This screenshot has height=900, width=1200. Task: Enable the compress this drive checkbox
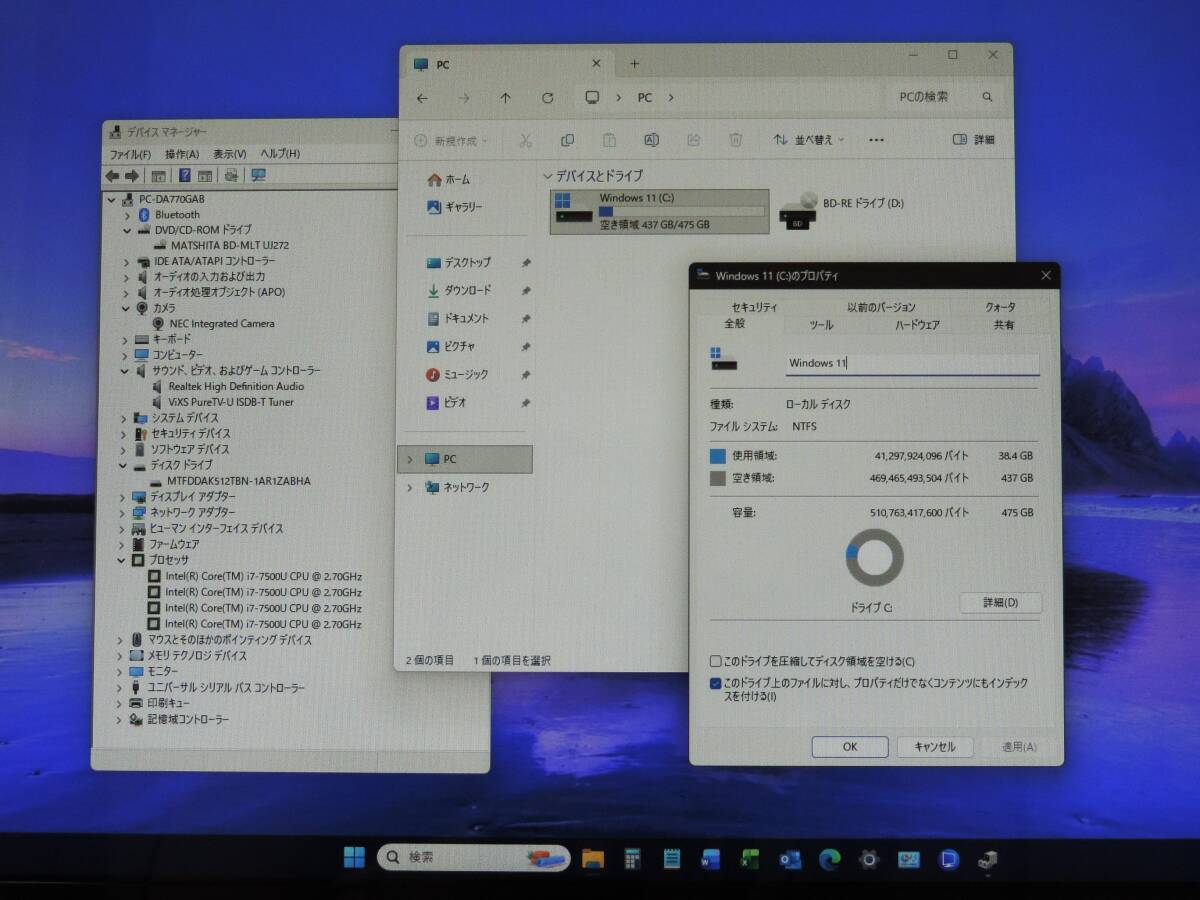715,661
